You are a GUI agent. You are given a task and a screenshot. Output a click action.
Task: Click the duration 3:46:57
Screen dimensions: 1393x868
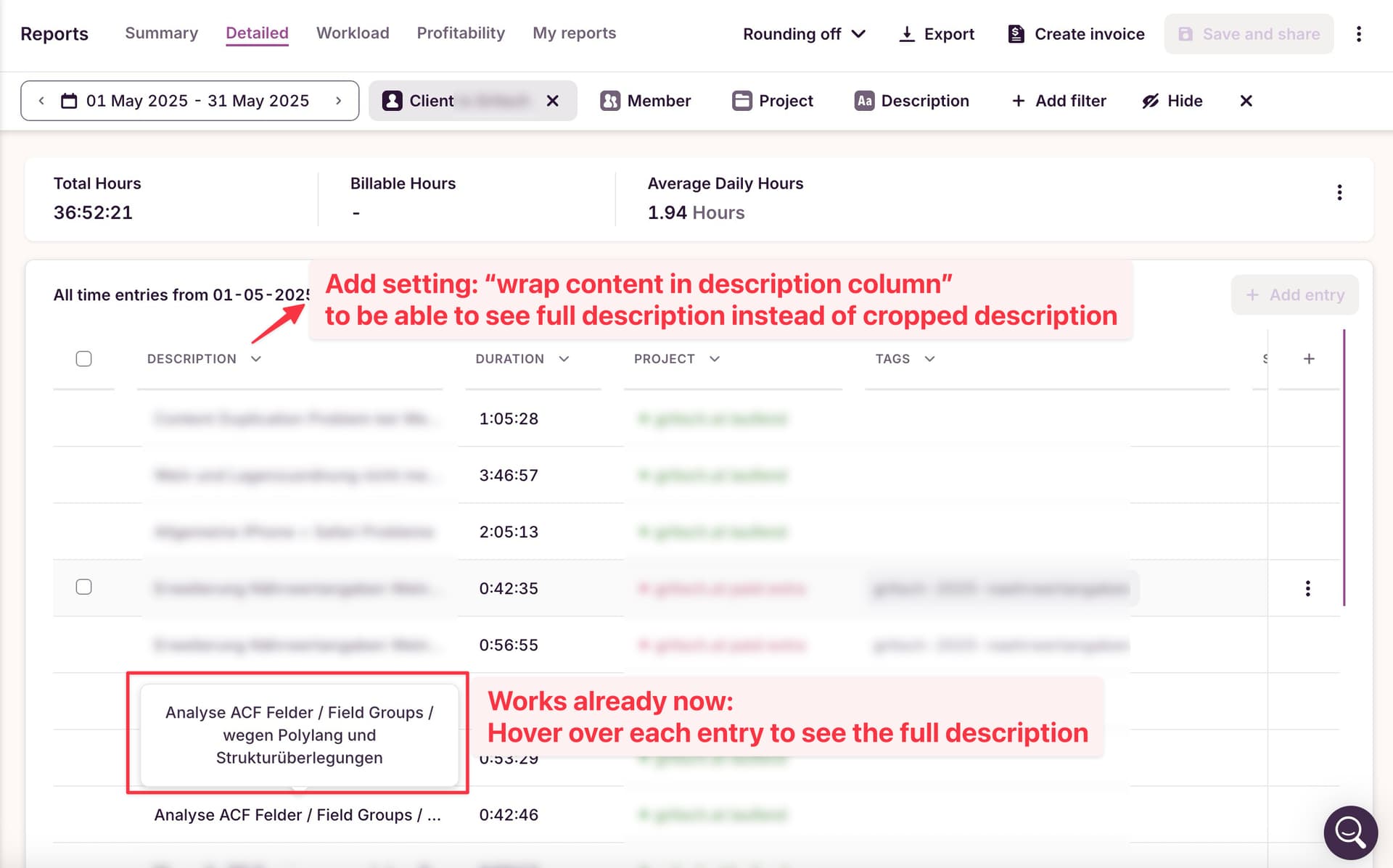509,475
